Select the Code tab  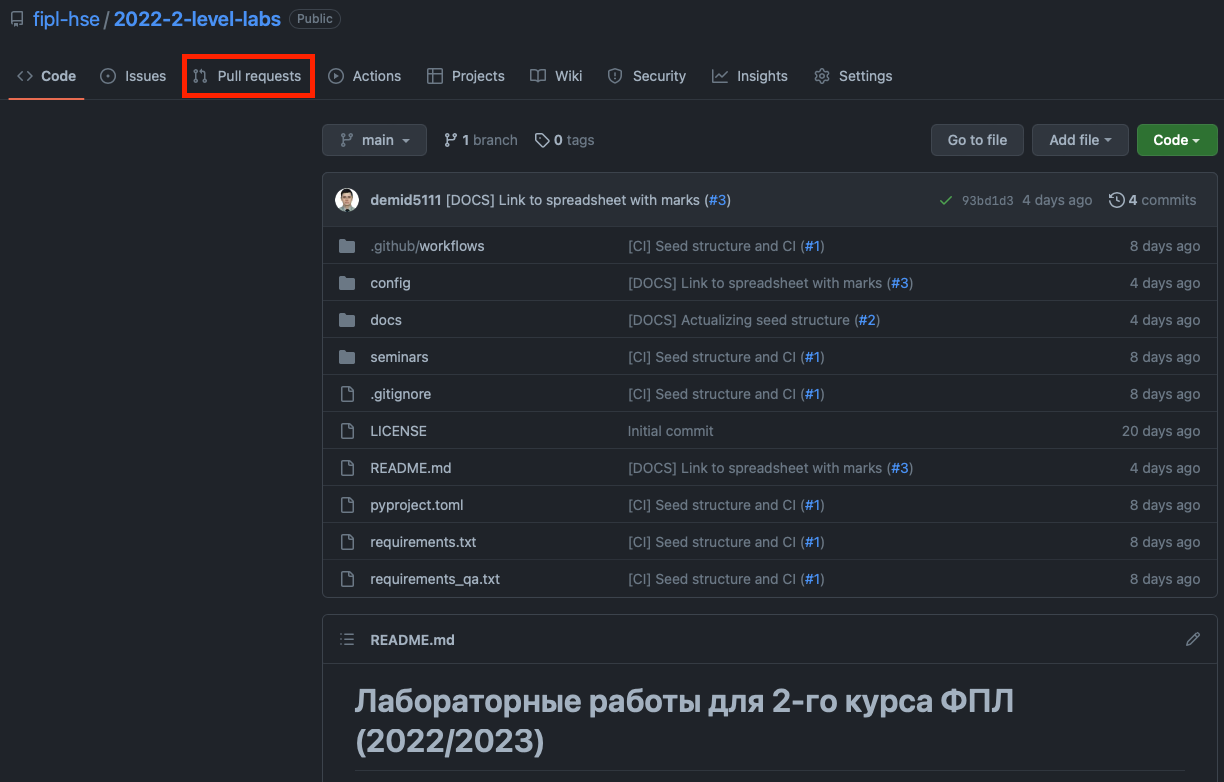pyautogui.click(x=47, y=76)
